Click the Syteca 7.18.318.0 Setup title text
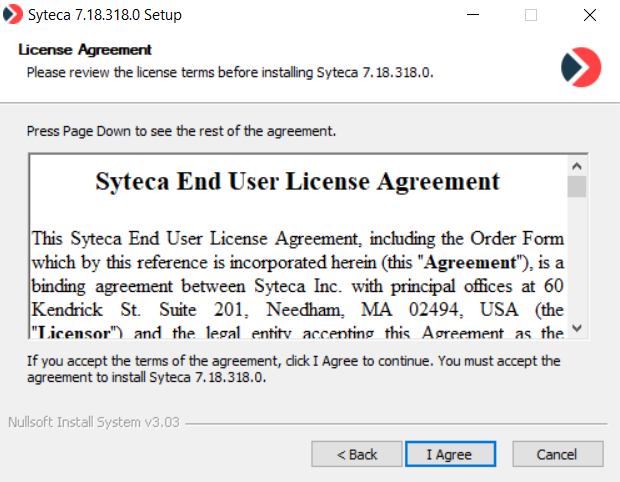This screenshot has height=482, width=620. point(110,15)
